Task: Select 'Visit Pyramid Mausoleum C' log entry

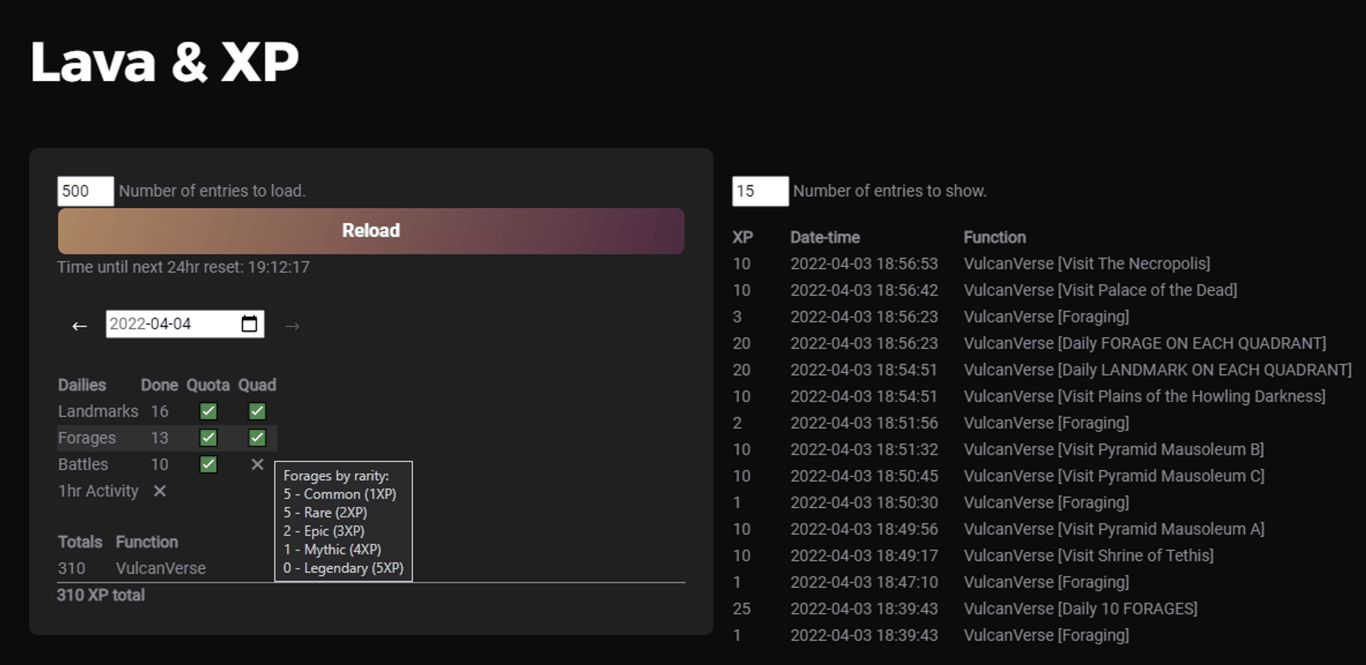Action: (x=1114, y=476)
